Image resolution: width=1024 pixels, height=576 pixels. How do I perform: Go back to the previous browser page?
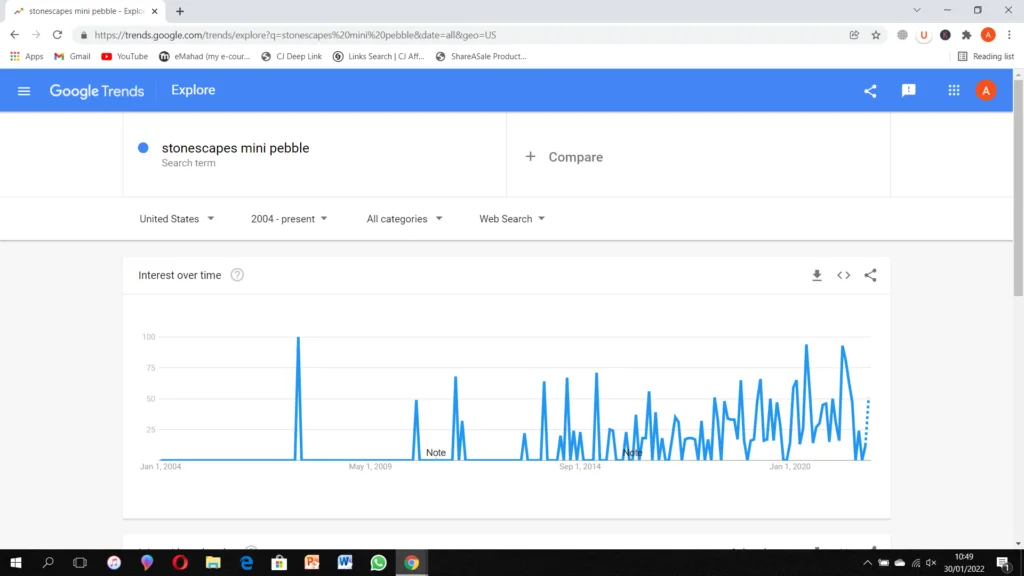tap(14, 35)
